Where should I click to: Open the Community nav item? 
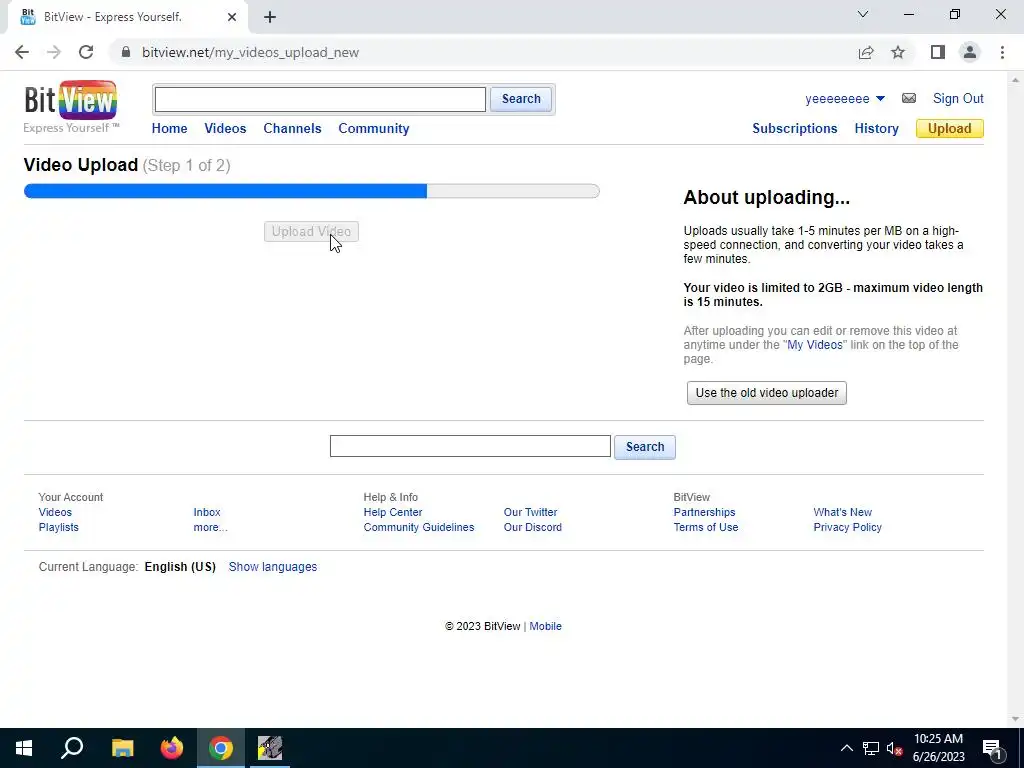[374, 129]
